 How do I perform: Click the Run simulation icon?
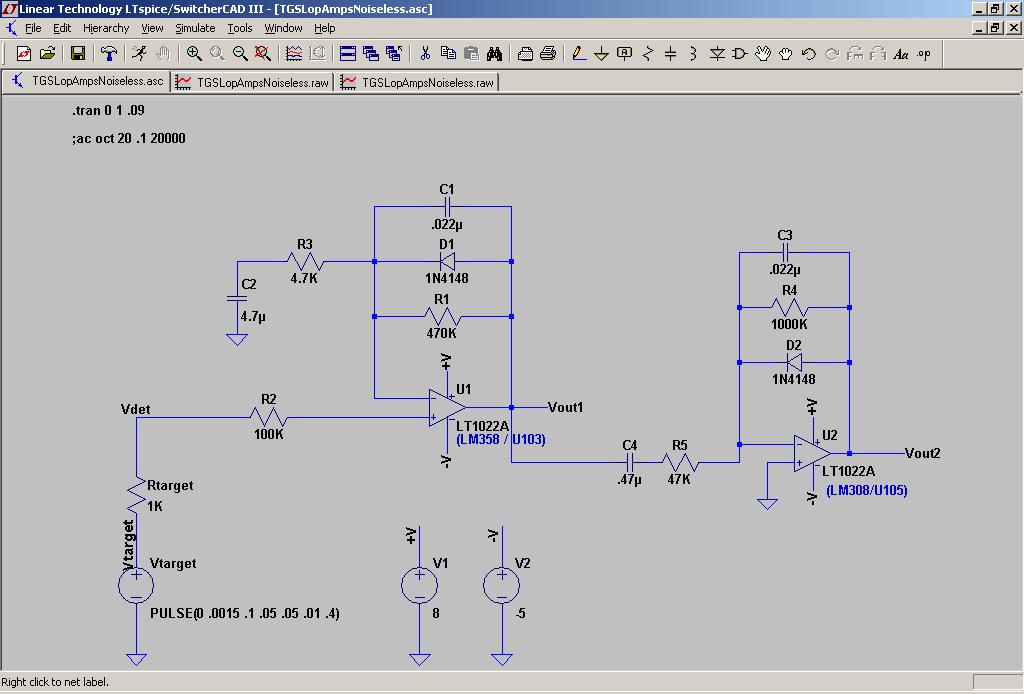[139, 54]
